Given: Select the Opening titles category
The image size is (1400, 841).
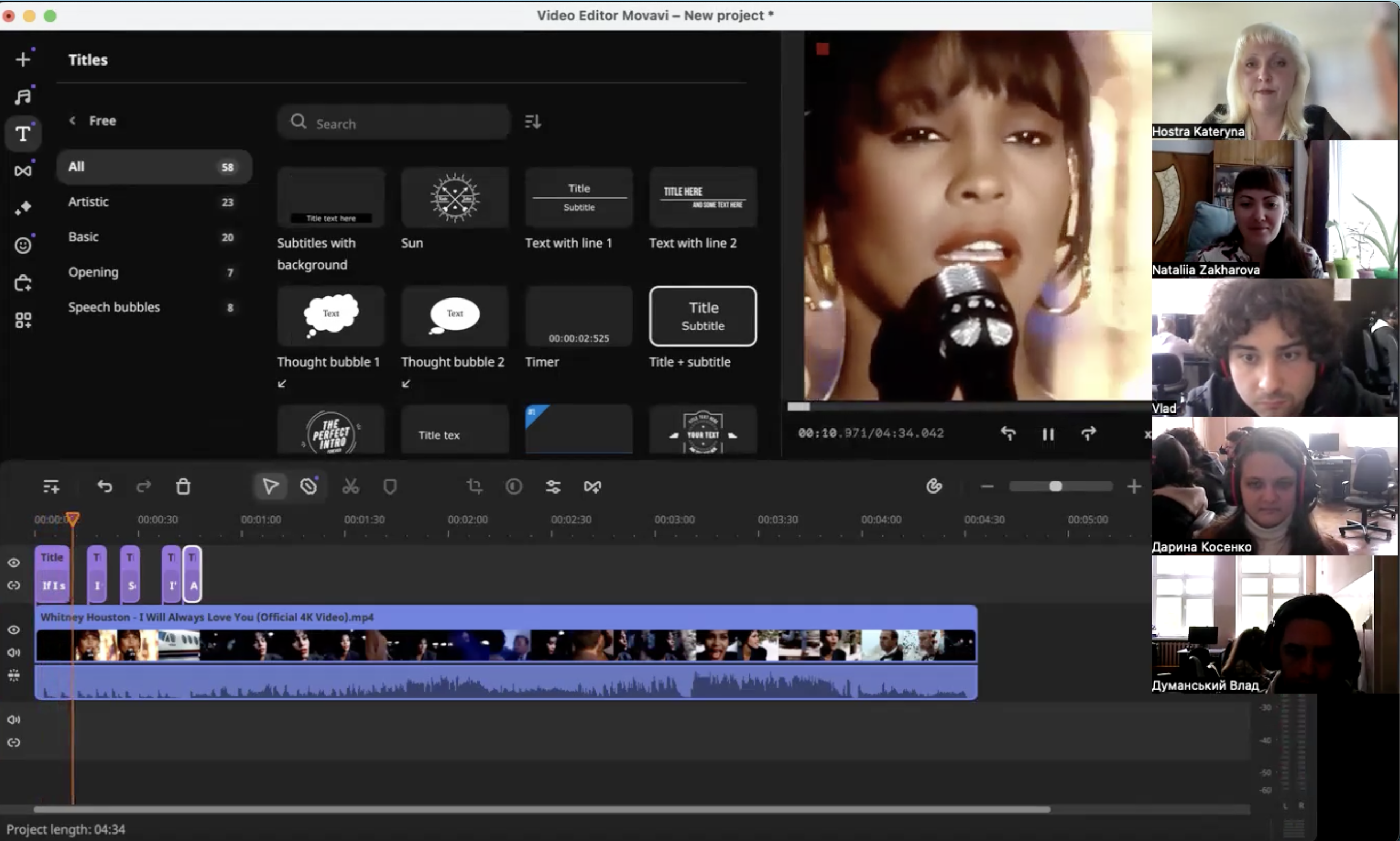Looking at the screenshot, I should pos(154,272).
